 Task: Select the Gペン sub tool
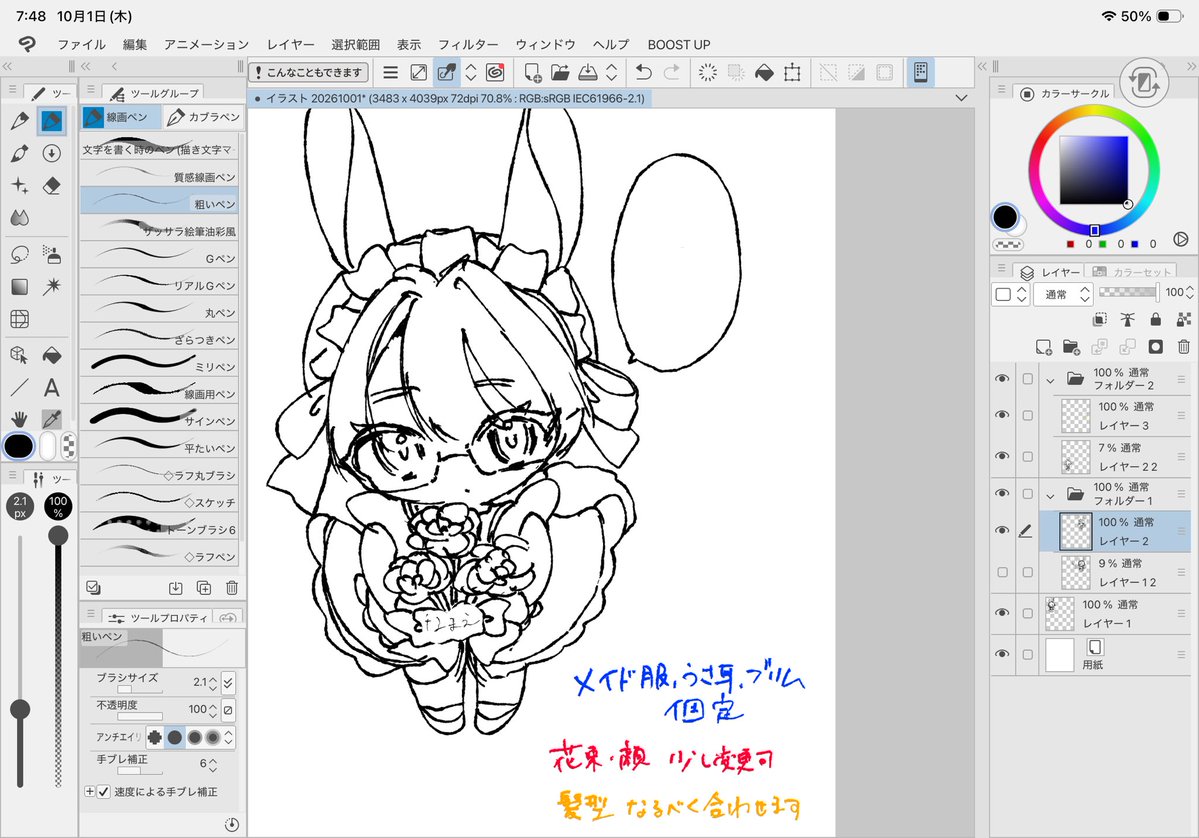tap(159, 258)
